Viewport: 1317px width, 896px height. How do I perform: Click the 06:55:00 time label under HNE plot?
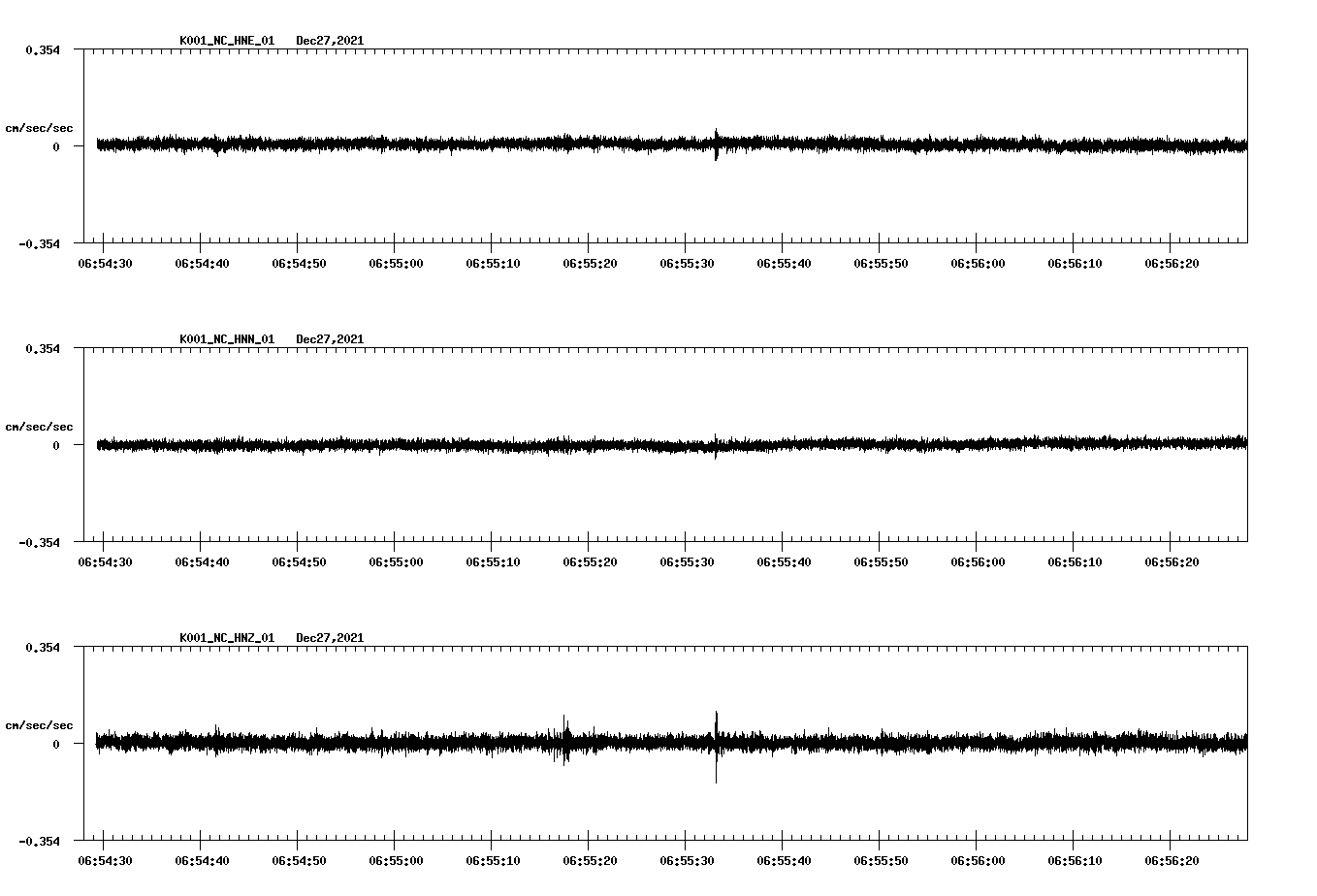click(x=396, y=264)
